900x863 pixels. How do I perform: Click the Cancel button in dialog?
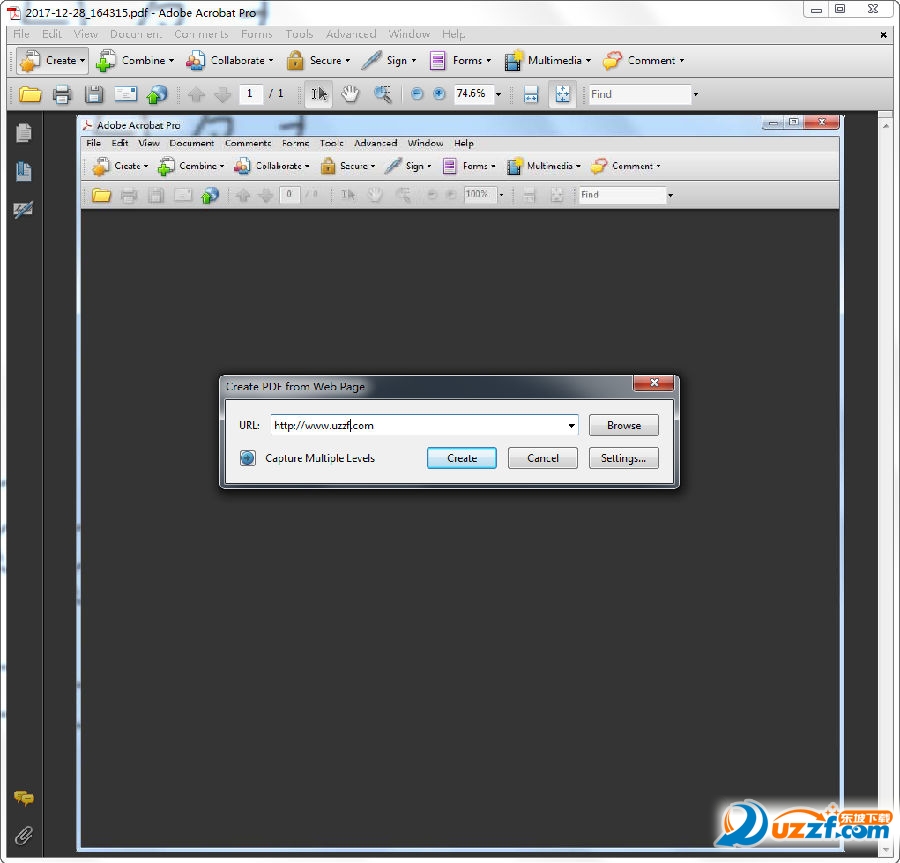tap(542, 458)
